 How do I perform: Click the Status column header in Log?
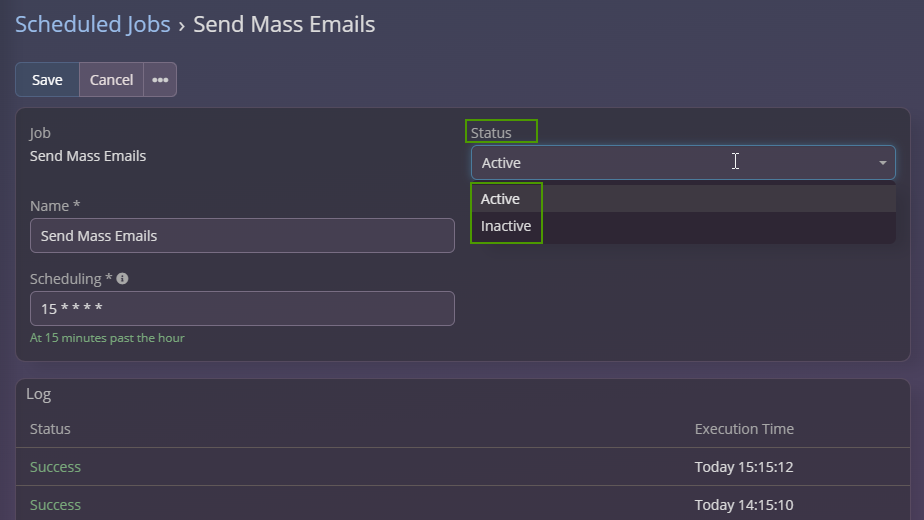(50, 429)
